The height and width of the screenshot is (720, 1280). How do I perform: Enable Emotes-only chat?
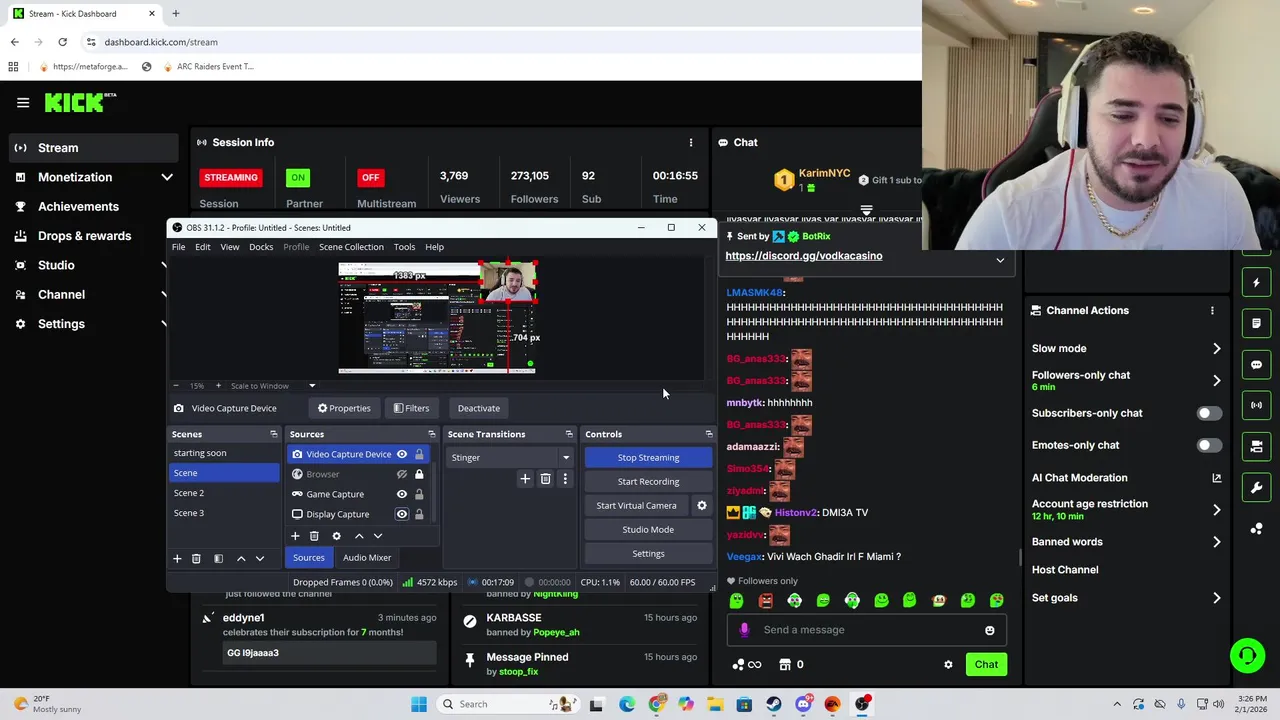(1208, 445)
